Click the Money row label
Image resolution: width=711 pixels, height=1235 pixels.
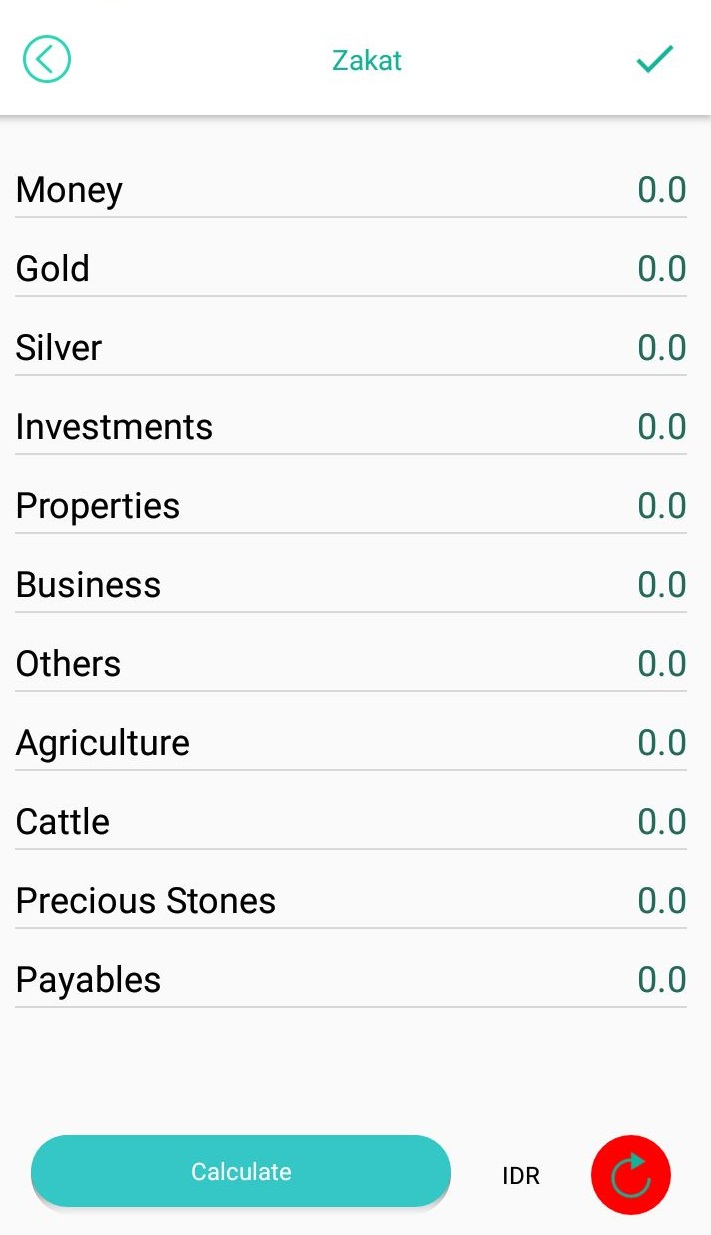[x=69, y=190]
